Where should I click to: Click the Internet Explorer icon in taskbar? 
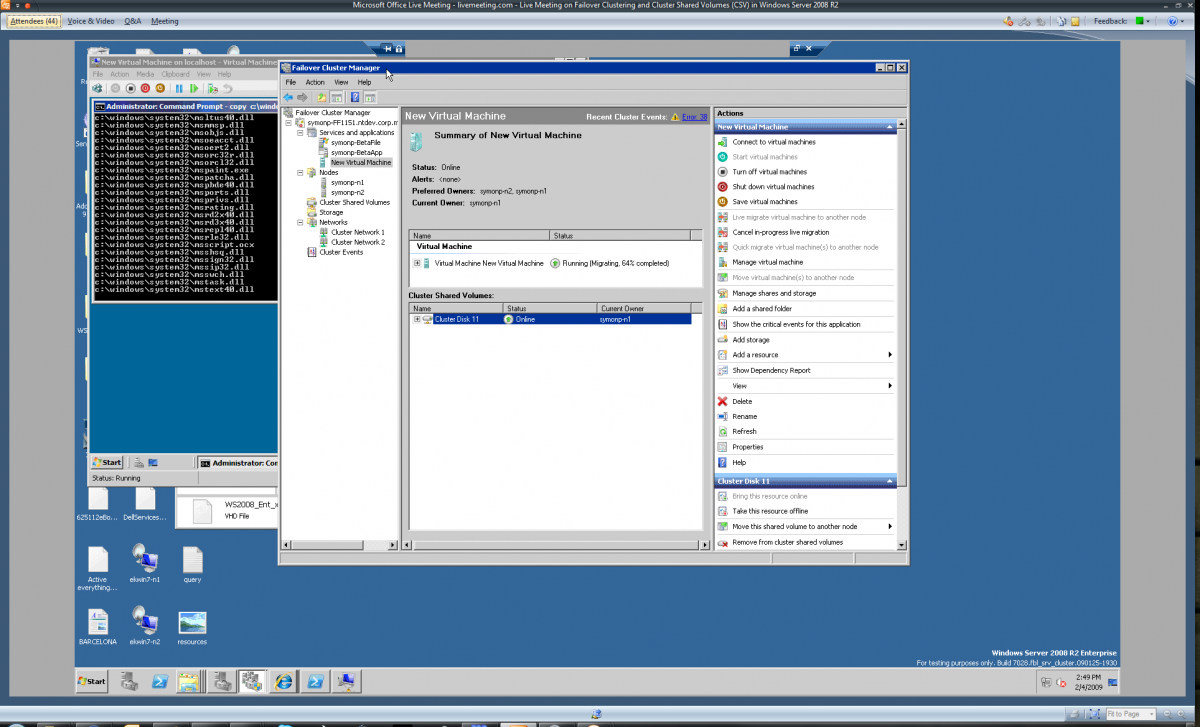tap(283, 681)
